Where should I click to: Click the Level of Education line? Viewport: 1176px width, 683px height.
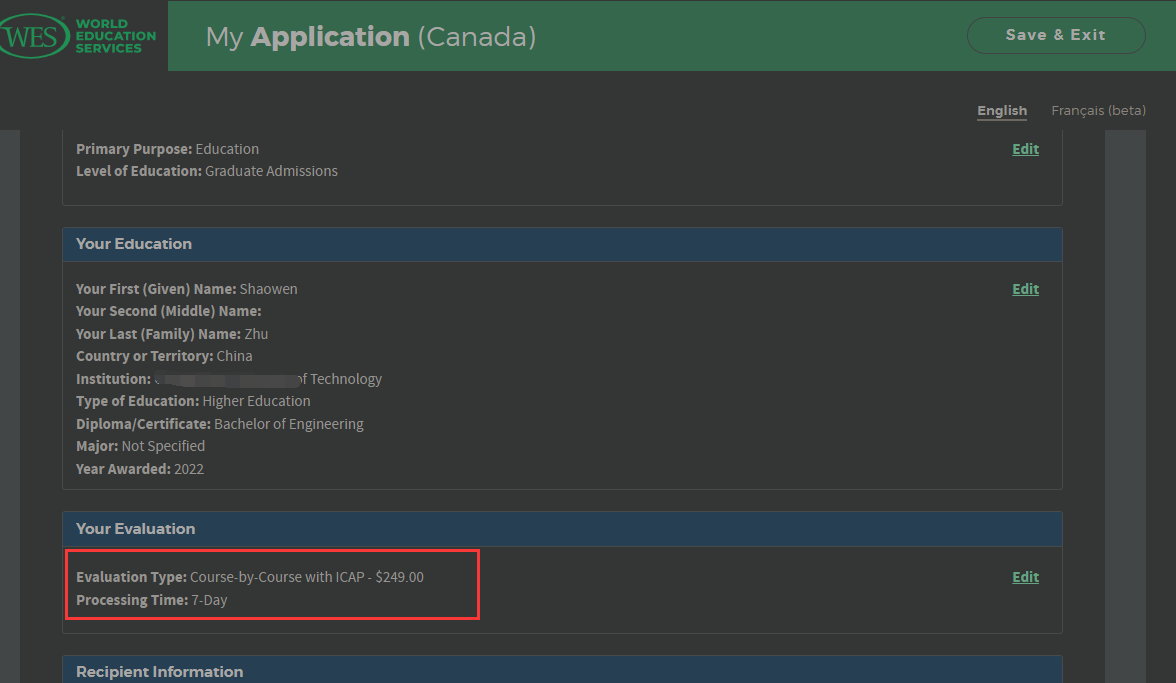point(207,171)
